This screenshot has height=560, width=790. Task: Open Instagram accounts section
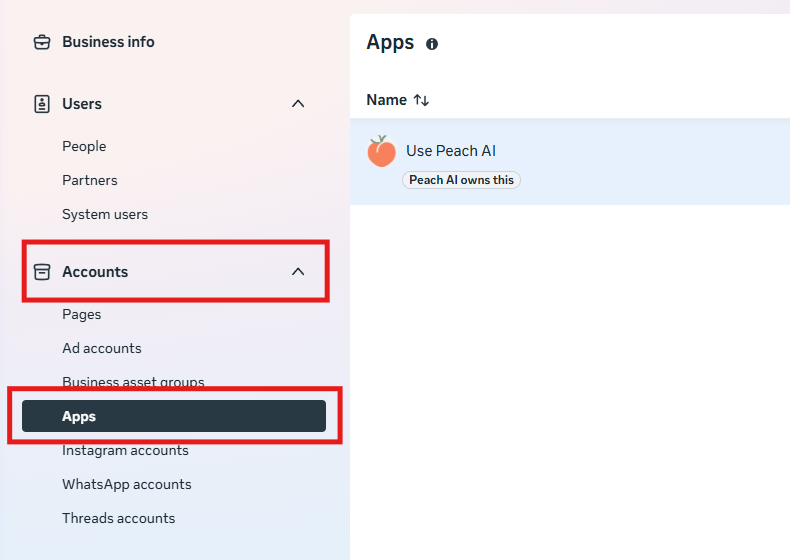[x=125, y=451]
